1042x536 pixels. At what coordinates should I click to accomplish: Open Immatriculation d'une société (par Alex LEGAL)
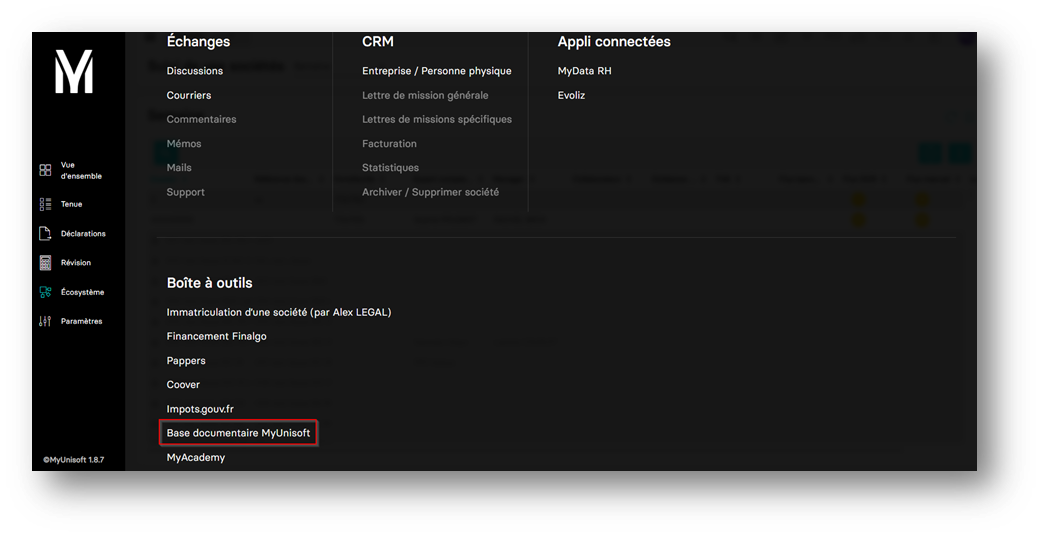coord(279,312)
